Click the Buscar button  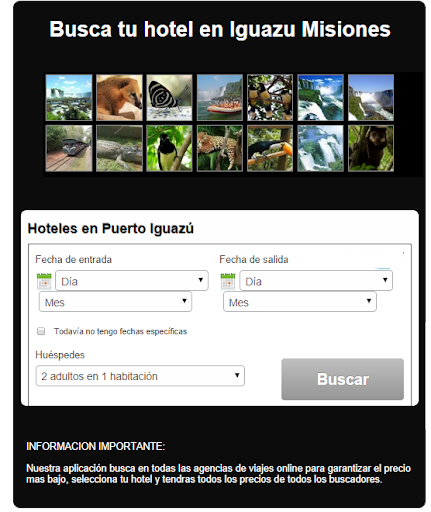click(x=343, y=379)
